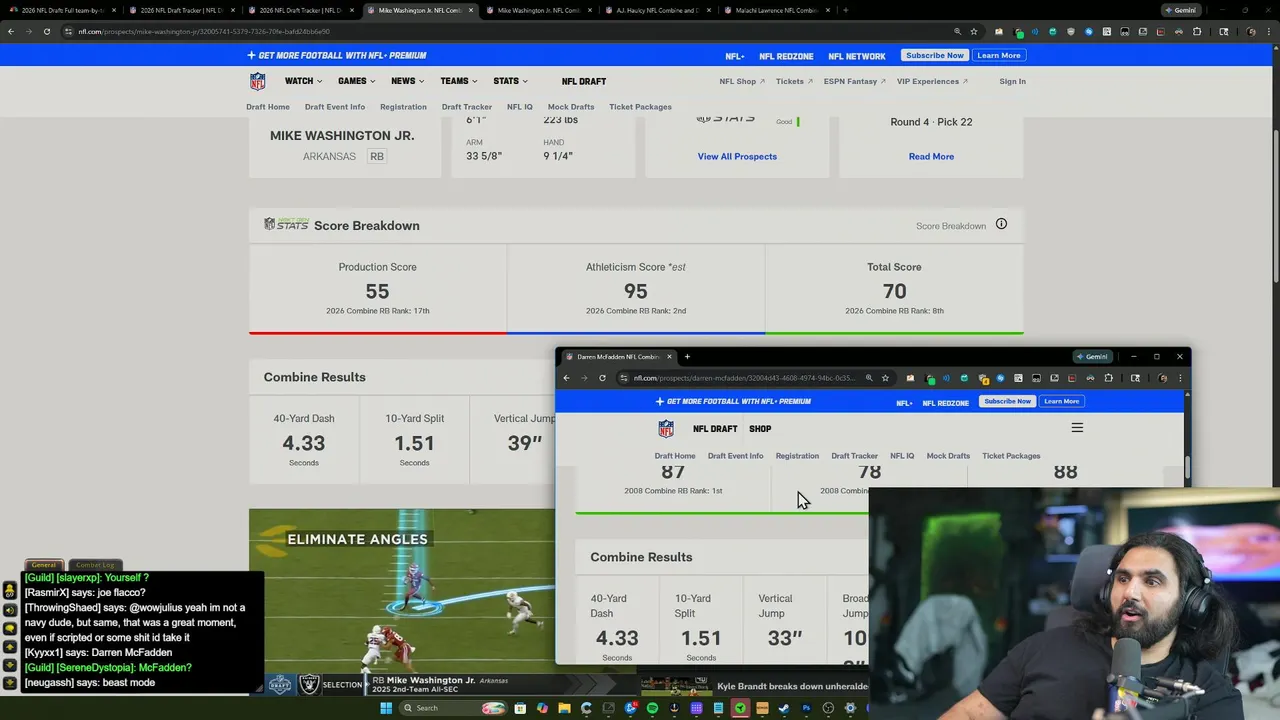Open the Tickets external link

pos(794,81)
